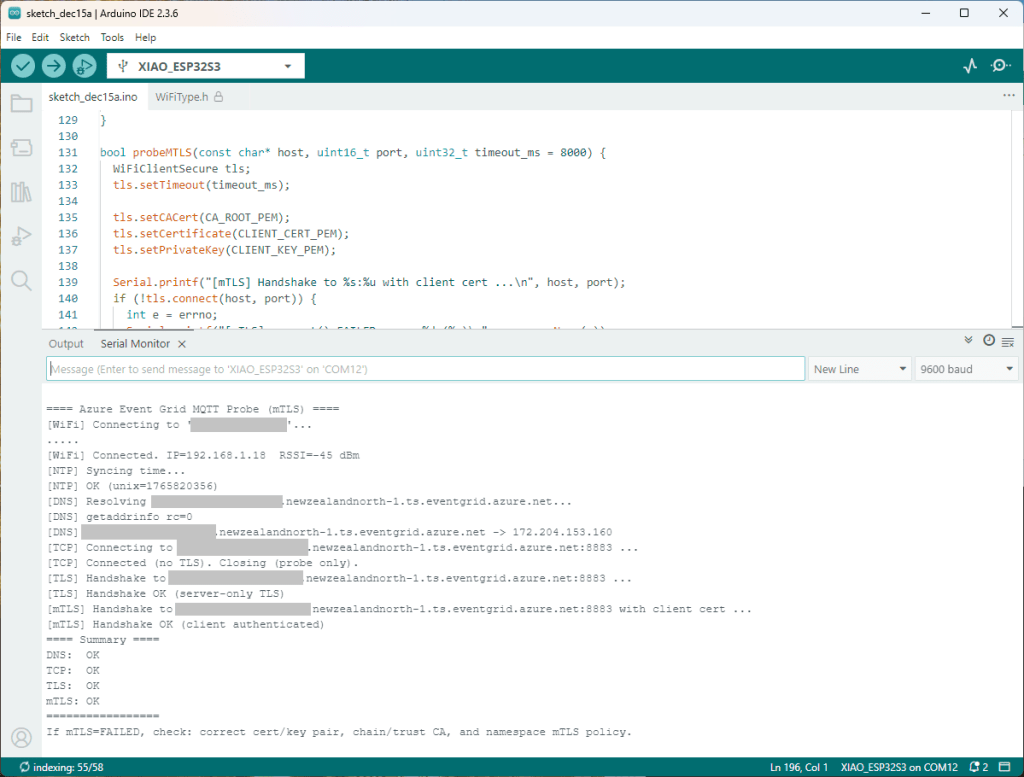The height and width of the screenshot is (777, 1024).
Task: Start debugging with the Debug icon
Action: [84, 66]
